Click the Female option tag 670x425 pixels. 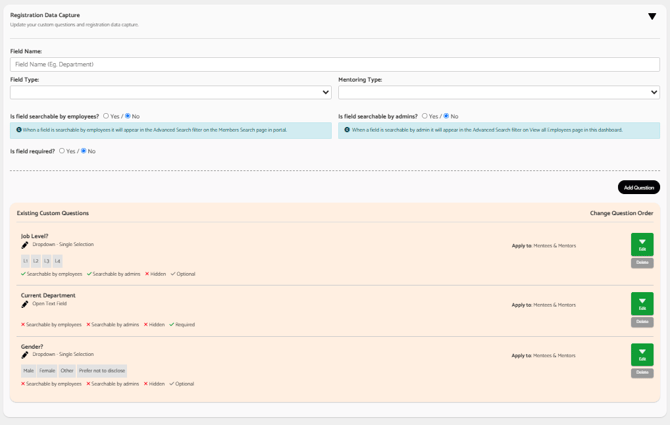tap(47, 371)
